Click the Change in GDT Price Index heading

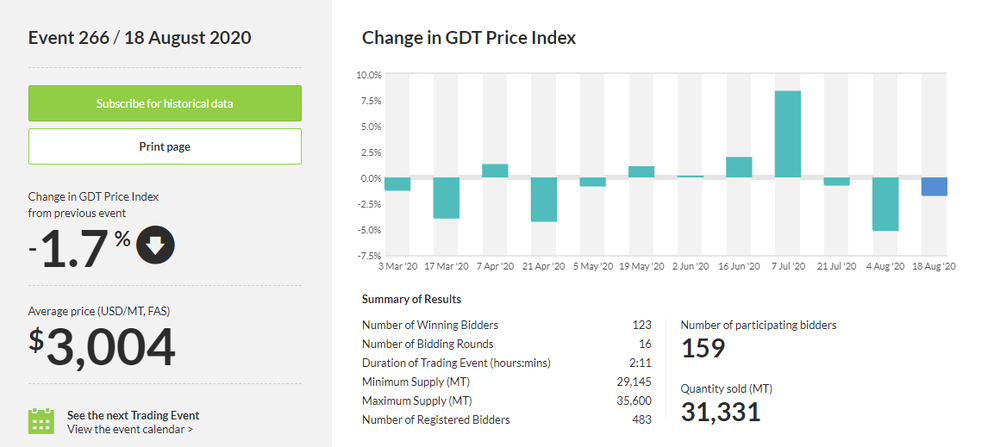[x=469, y=38]
